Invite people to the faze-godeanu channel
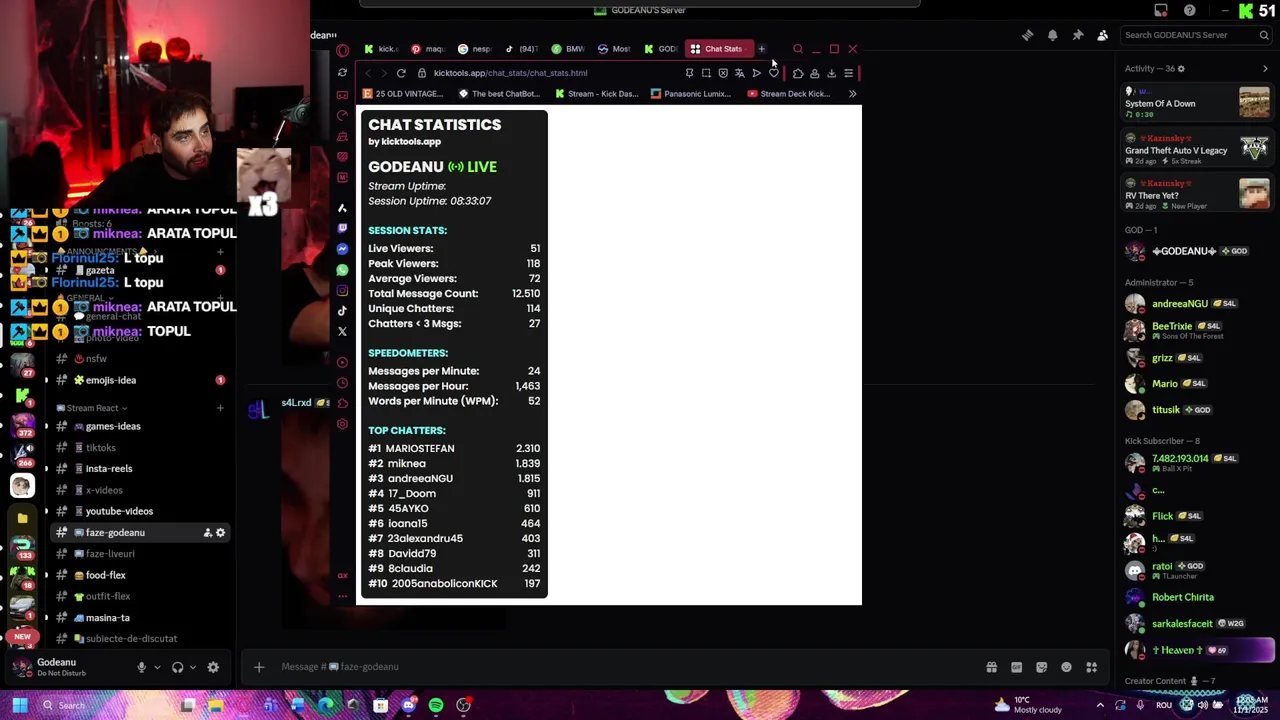 [x=207, y=533]
